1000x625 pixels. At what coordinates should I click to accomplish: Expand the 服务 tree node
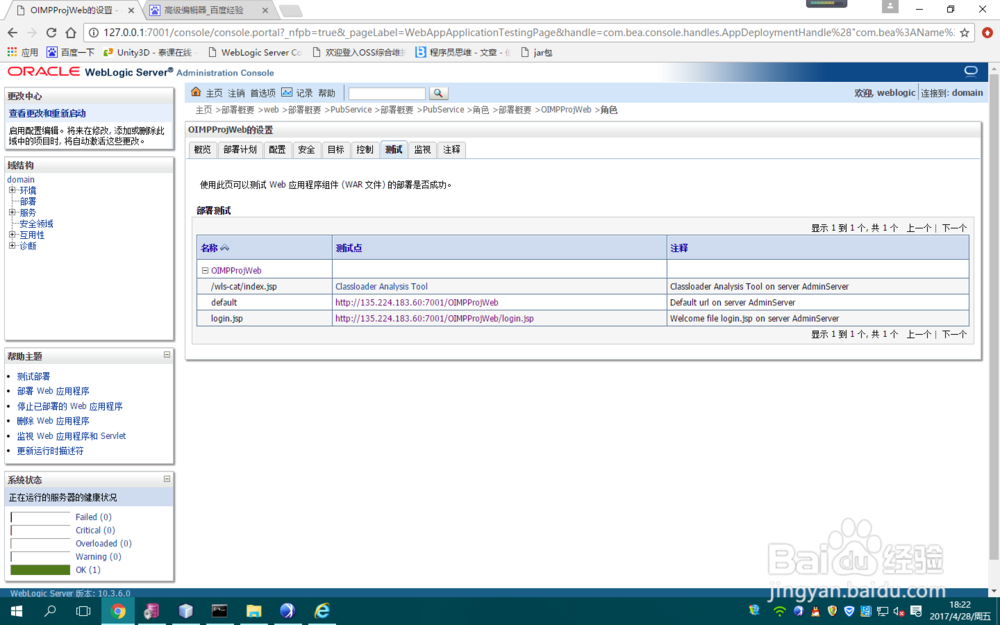pyautogui.click(x=12, y=212)
